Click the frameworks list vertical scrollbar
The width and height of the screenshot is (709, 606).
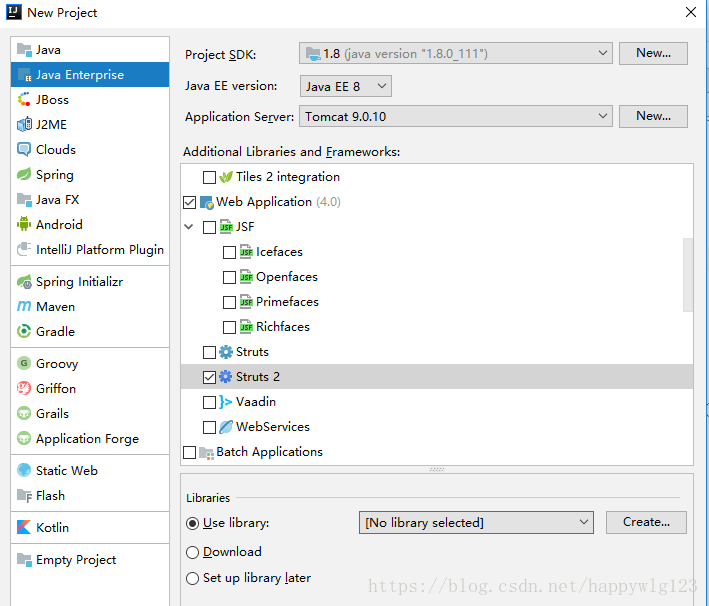tap(688, 275)
